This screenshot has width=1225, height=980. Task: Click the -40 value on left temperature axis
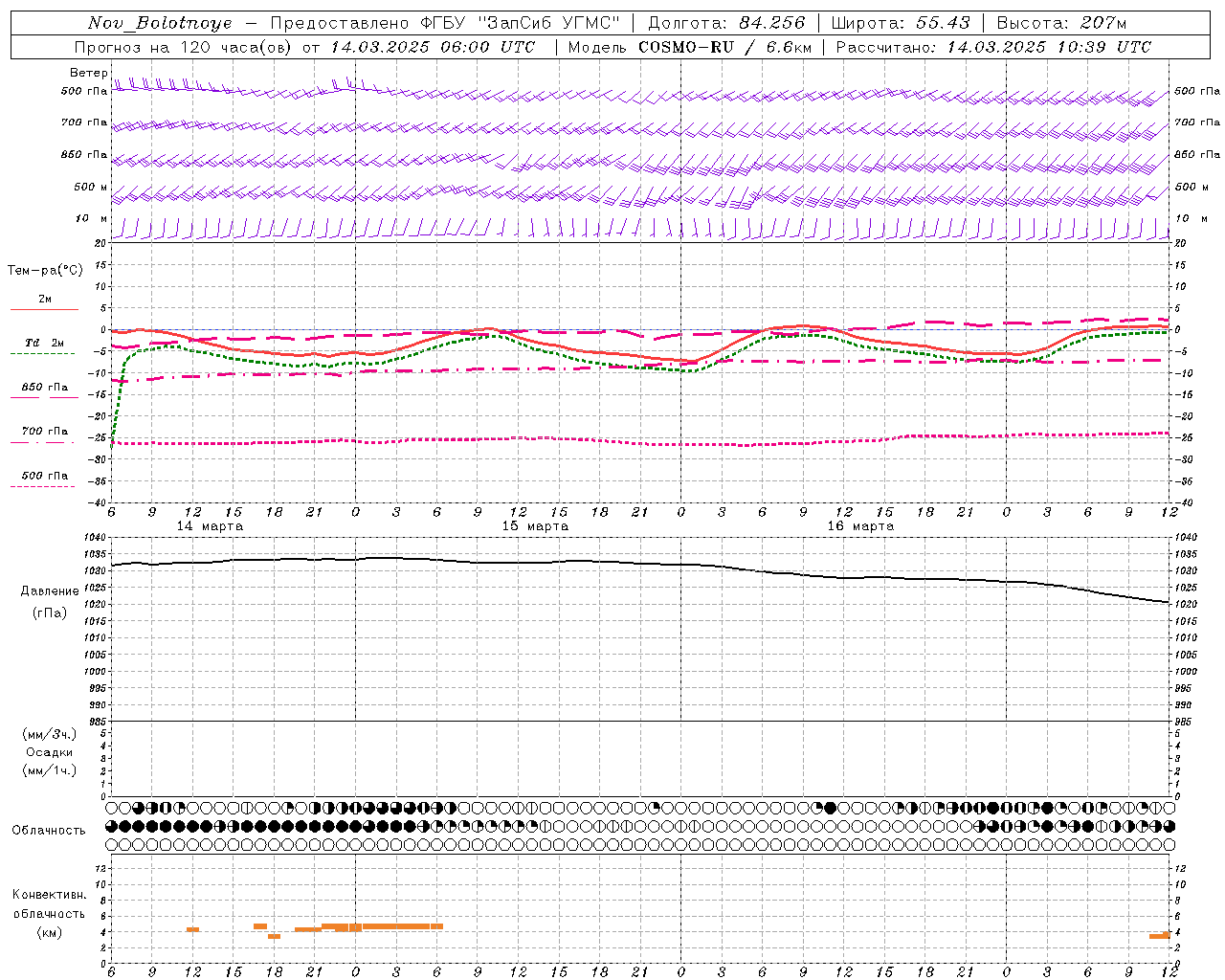(100, 502)
